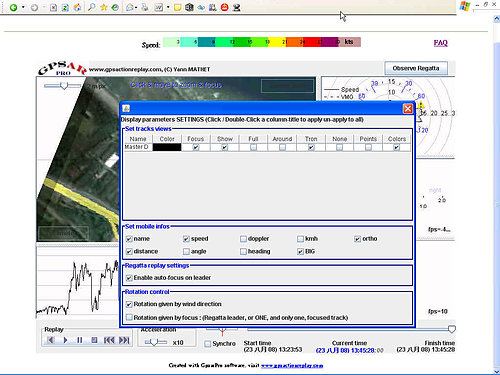The image size is (500, 375).
Task: Enable the kmh checkbox
Action: (300, 239)
